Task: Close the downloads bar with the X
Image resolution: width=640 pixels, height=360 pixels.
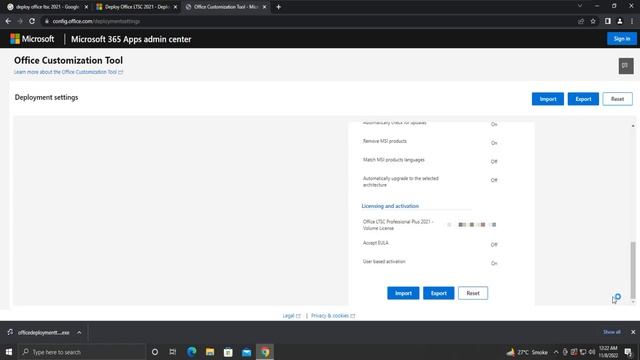Action: (x=633, y=332)
